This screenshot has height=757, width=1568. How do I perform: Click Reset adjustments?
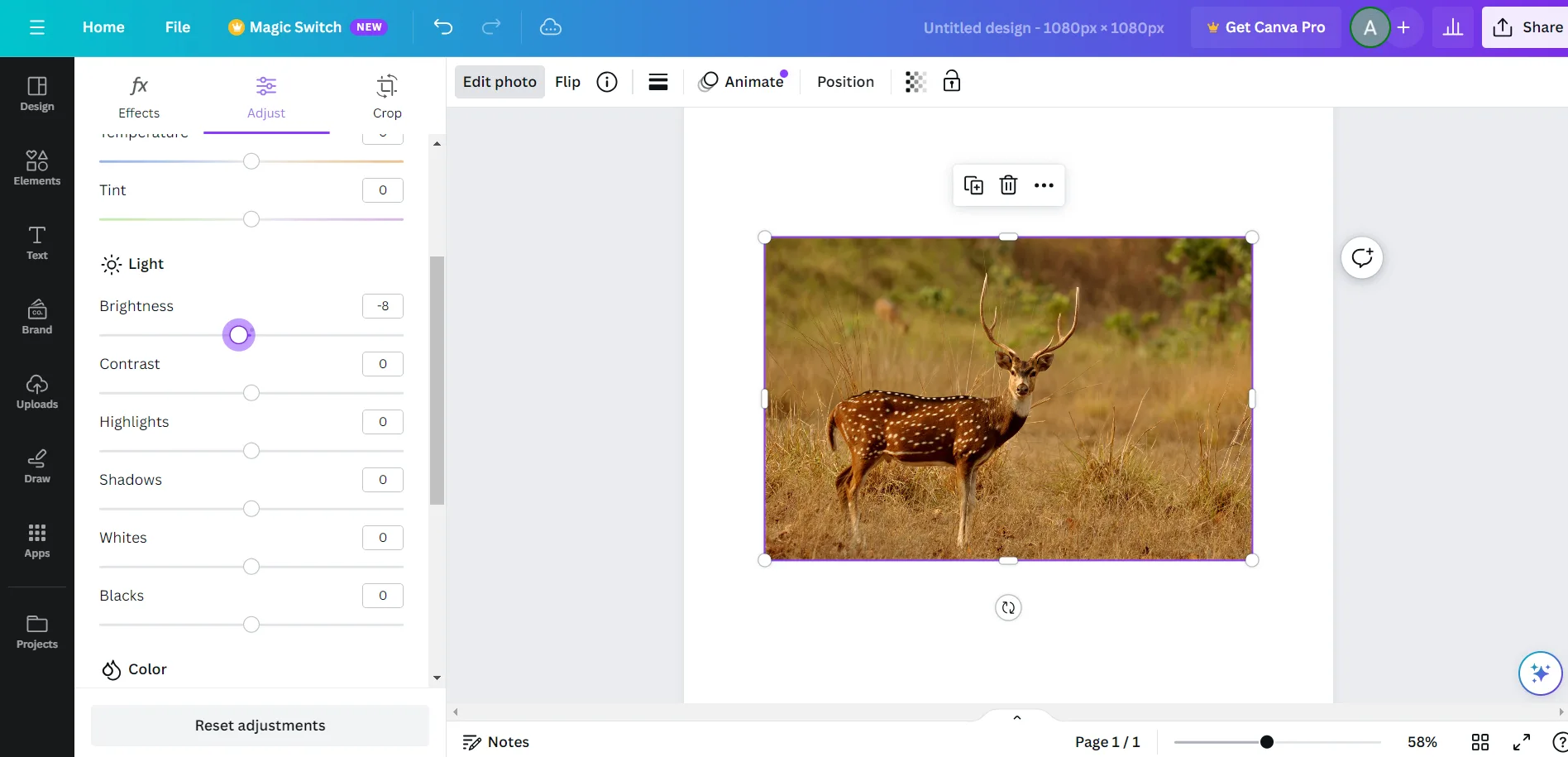260,726
